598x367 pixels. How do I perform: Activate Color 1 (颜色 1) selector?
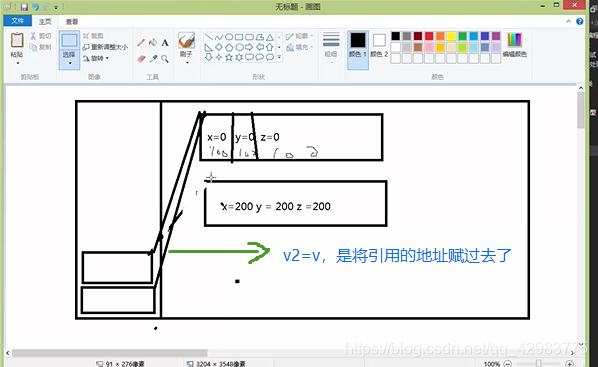tap(358, 50)
